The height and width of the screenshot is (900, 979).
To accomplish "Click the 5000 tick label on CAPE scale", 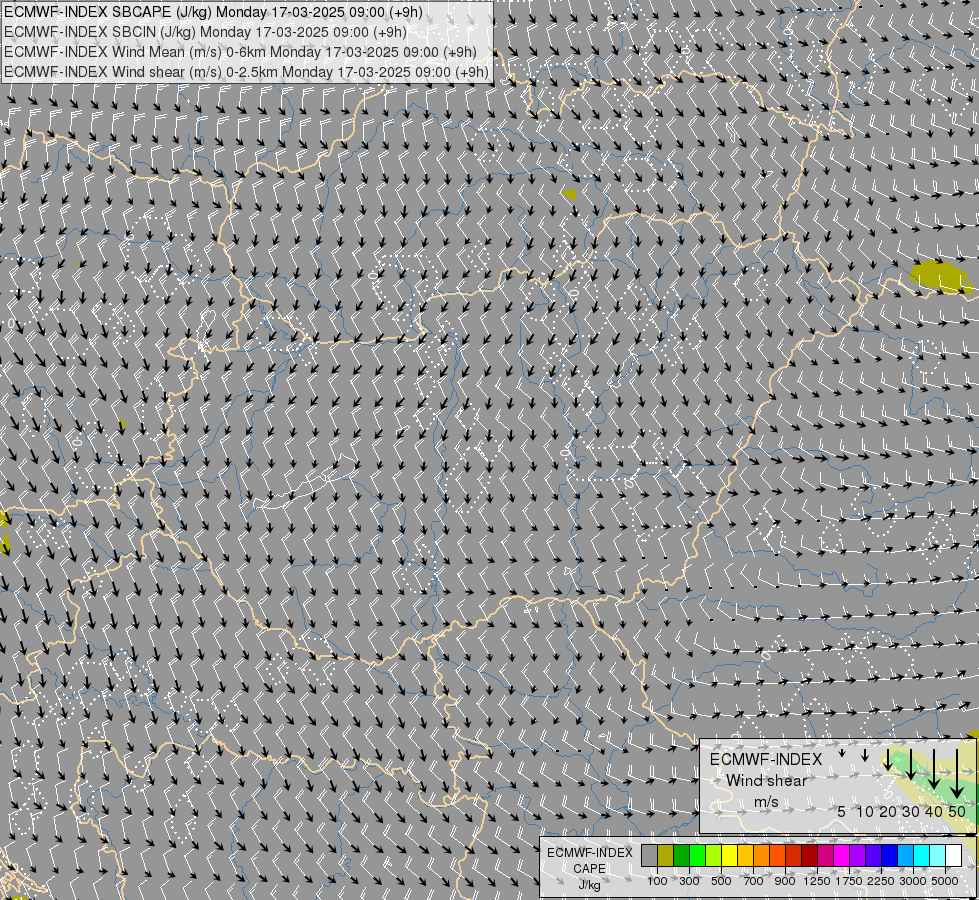I will click(945, 881).
